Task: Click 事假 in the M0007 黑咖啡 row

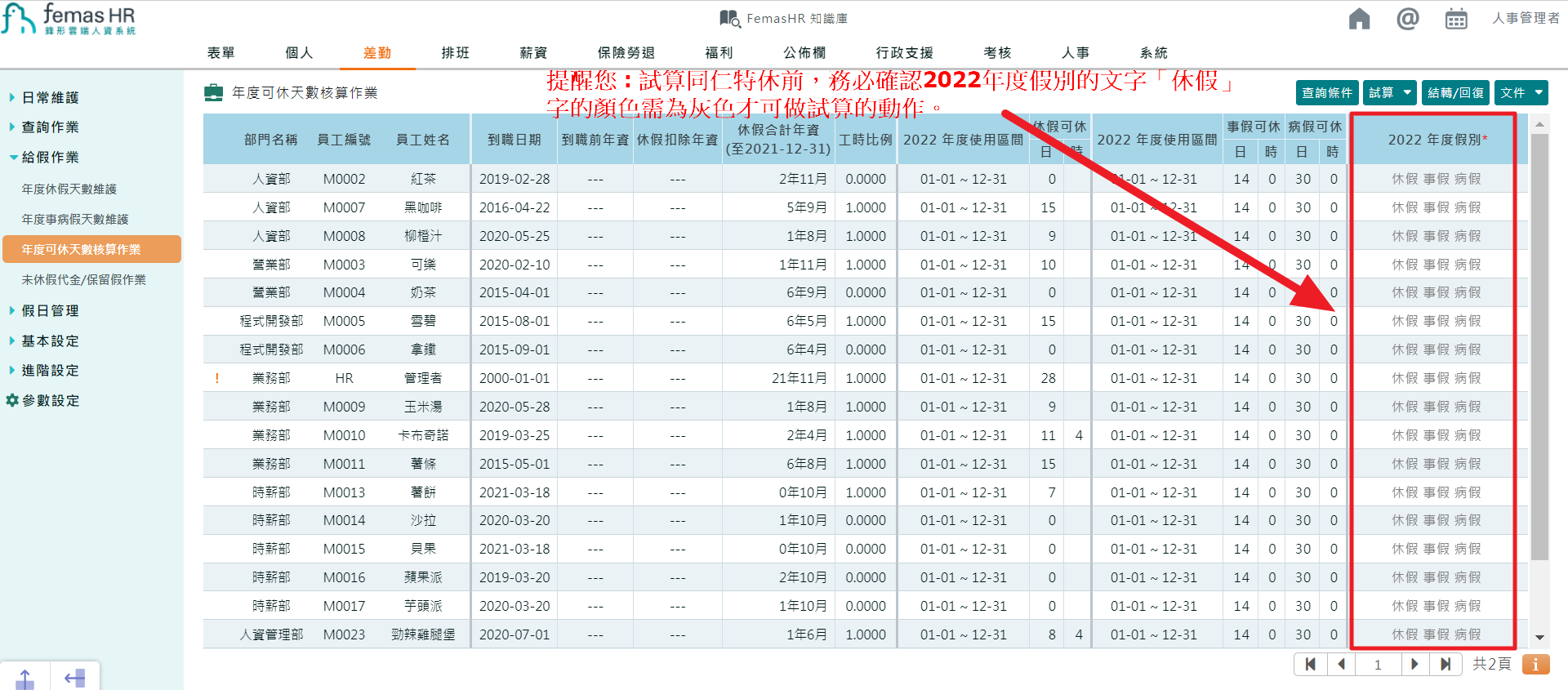Action: (1436, 207)
